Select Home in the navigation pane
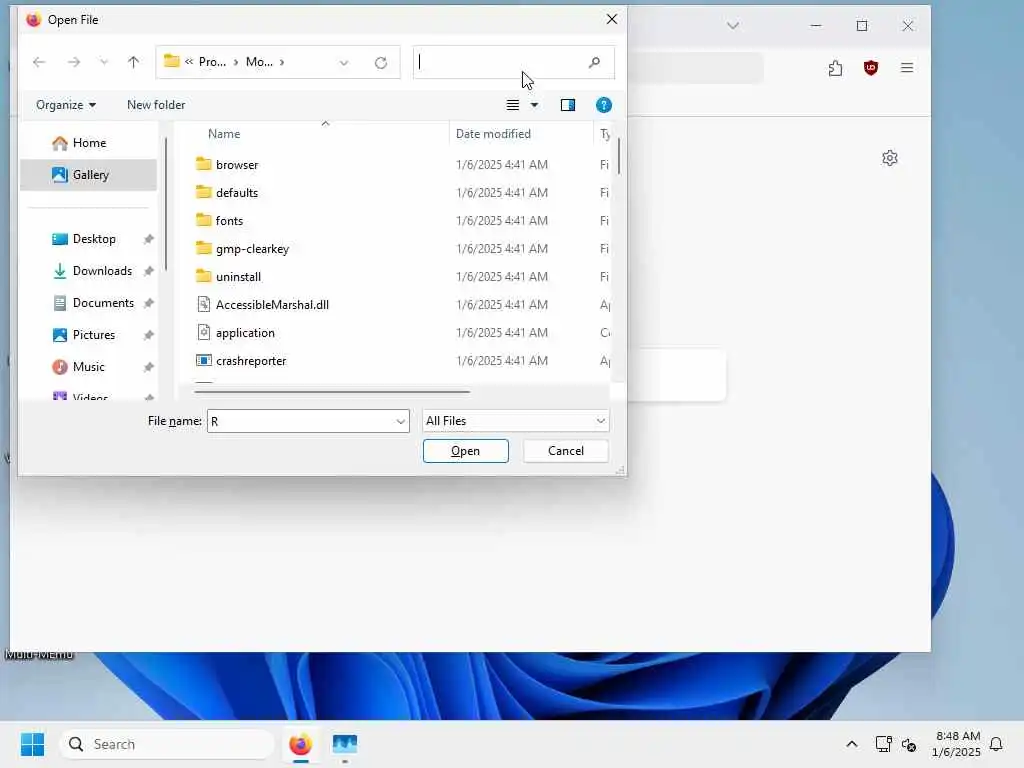 point(88,143)
